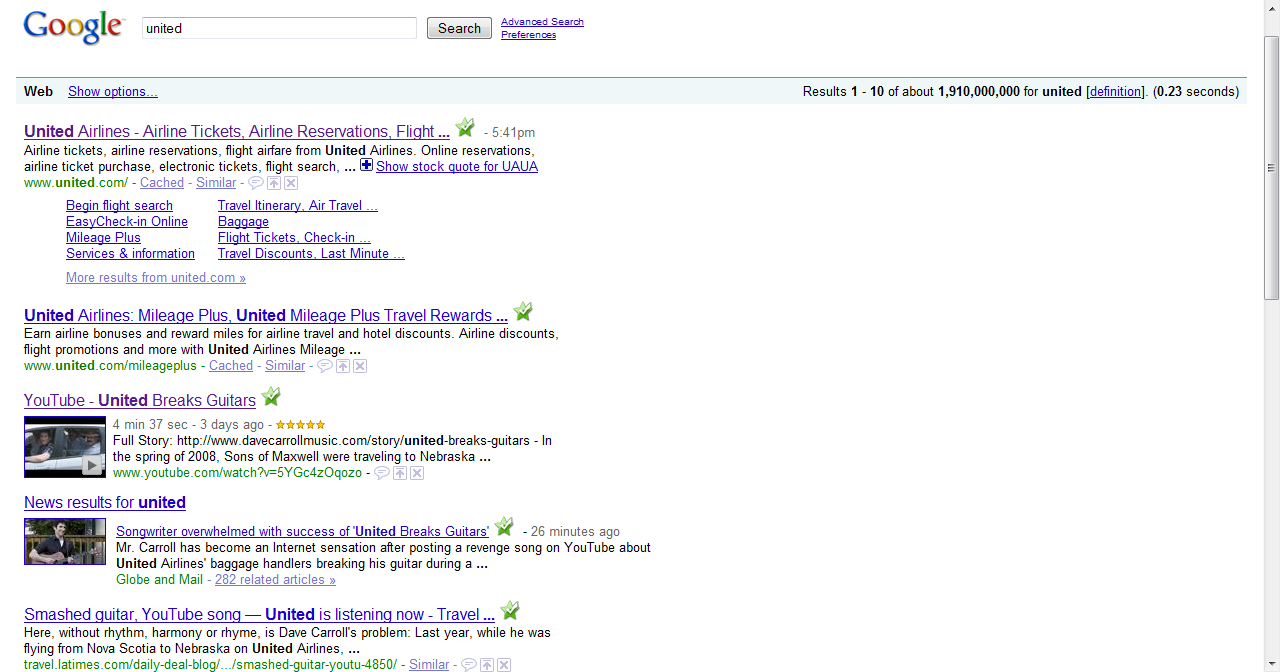Promote the United mileageplus result with the up-arrow icon
Screen dimensions: 1280x672
(x=343, y=366)
